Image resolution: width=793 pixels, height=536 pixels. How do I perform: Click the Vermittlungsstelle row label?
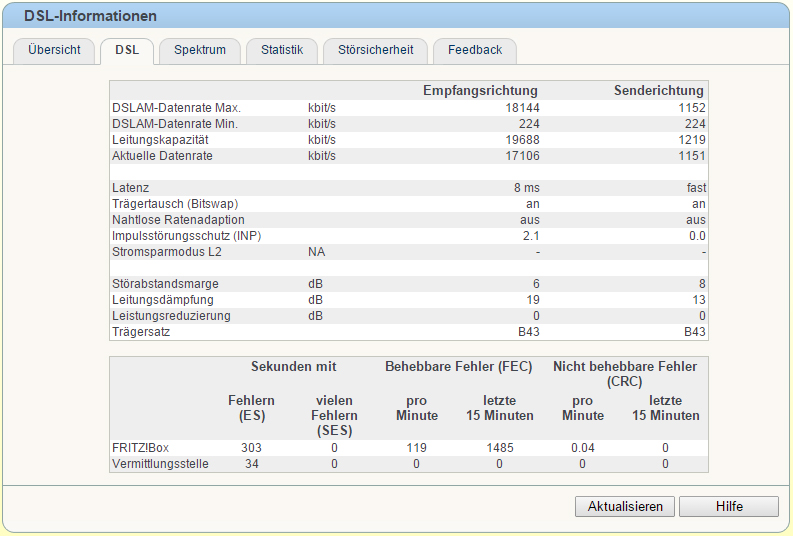[x=160, y=464]
